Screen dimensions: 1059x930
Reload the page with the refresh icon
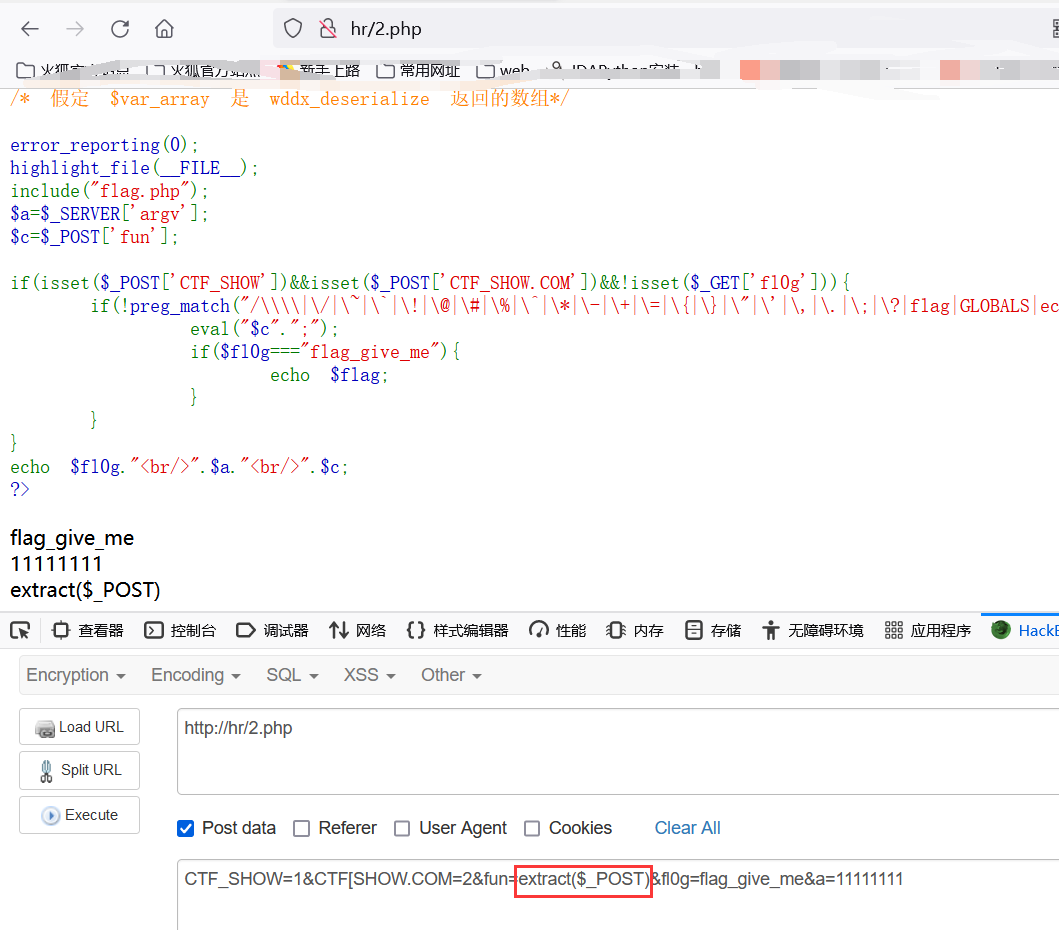[x=120, y=28]
